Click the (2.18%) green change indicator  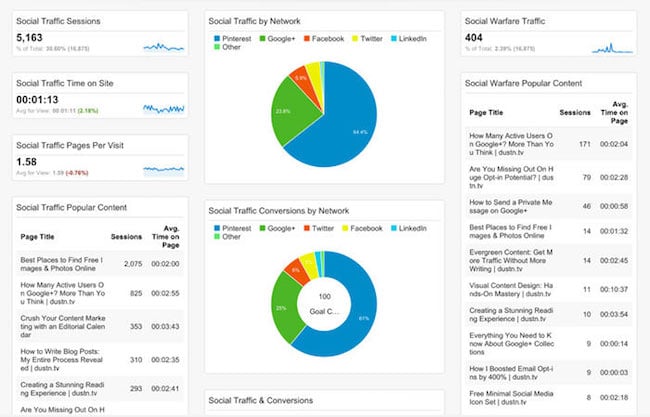point(88,111)
